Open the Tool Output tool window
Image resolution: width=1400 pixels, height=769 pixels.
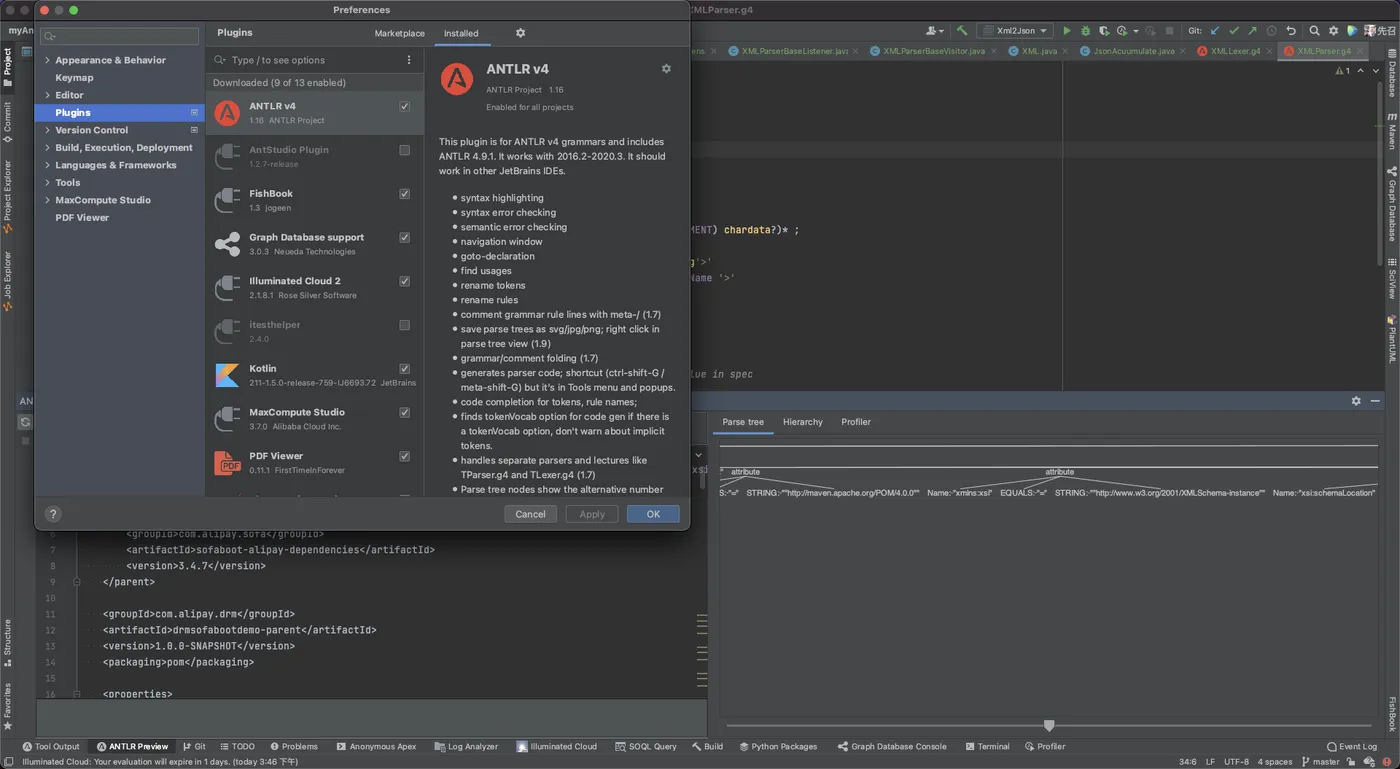(x=51, y=746)
